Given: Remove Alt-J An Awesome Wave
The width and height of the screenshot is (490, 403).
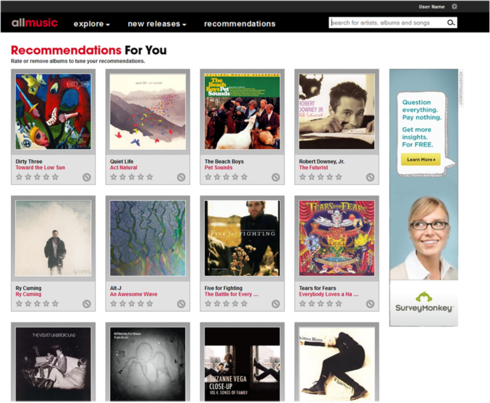Looking at the screenshot, I should 181,304.
